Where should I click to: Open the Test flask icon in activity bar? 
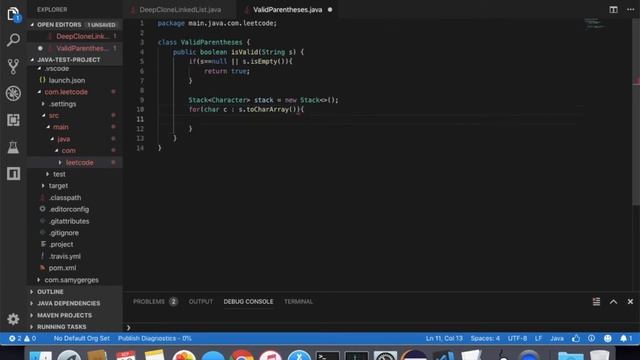pos(13,147)
